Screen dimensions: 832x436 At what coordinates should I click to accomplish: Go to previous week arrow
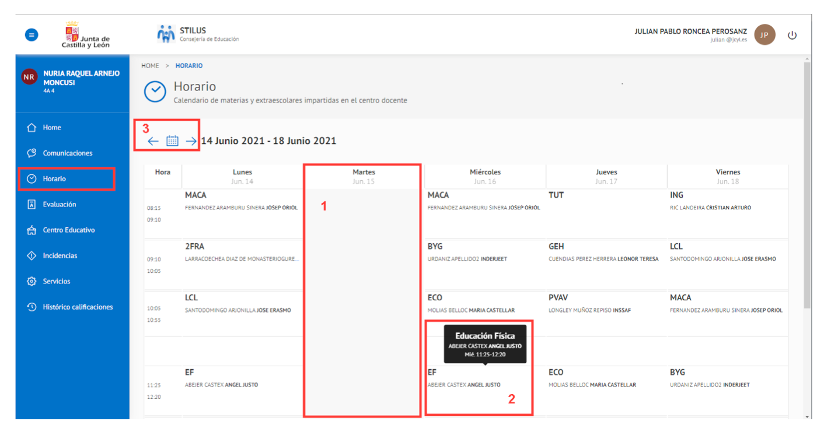153,141
